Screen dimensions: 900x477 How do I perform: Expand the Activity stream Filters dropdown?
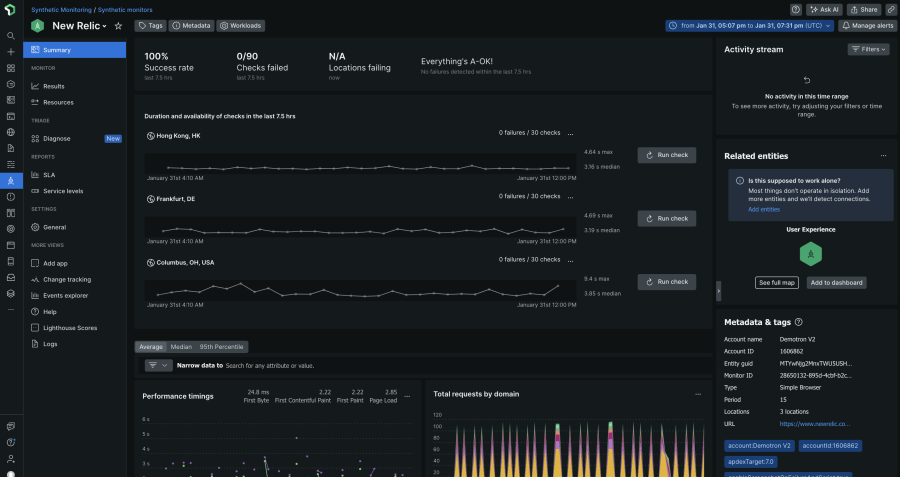[x=868, y=49]
